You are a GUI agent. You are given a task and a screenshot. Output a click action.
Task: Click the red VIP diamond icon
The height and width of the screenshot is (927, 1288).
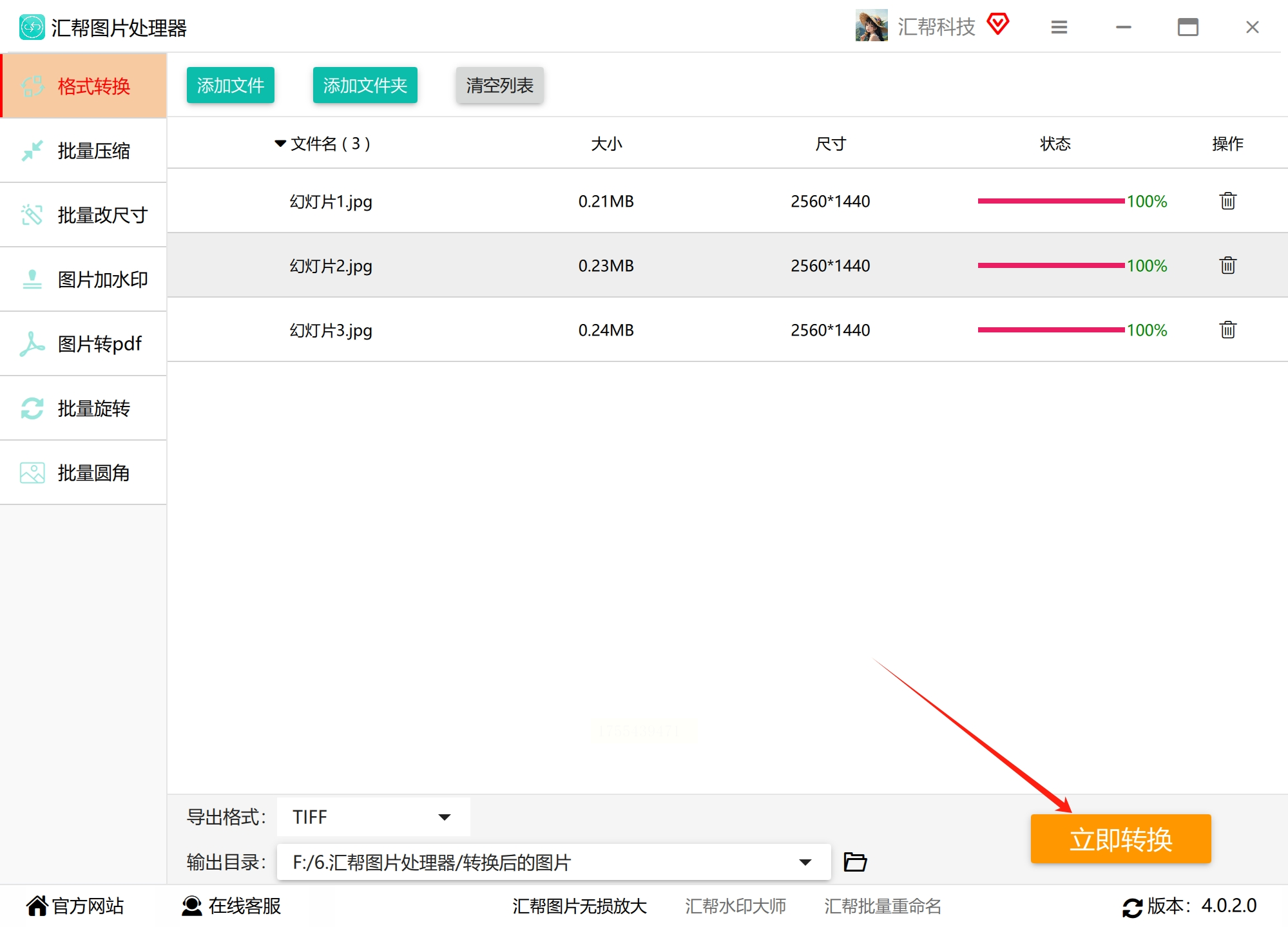pyautogui.click(x=997, y=24)
